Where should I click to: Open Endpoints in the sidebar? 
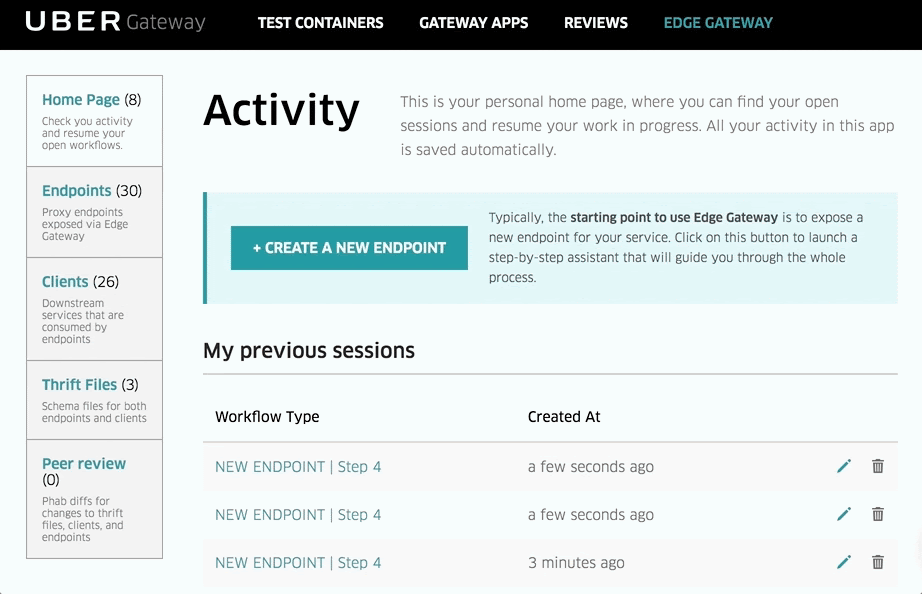(76, 191)
